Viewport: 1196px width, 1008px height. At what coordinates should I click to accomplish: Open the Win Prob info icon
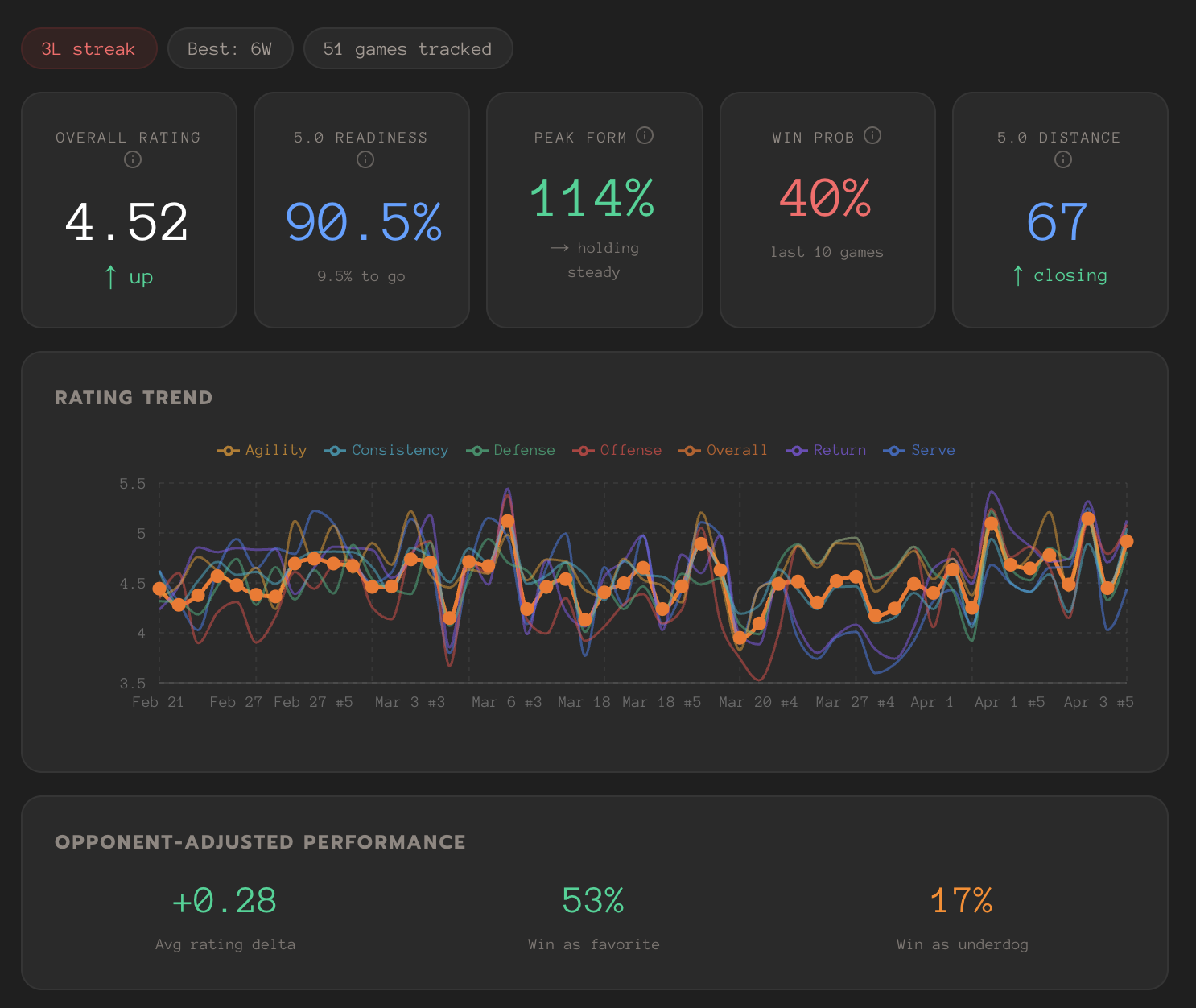872,135
